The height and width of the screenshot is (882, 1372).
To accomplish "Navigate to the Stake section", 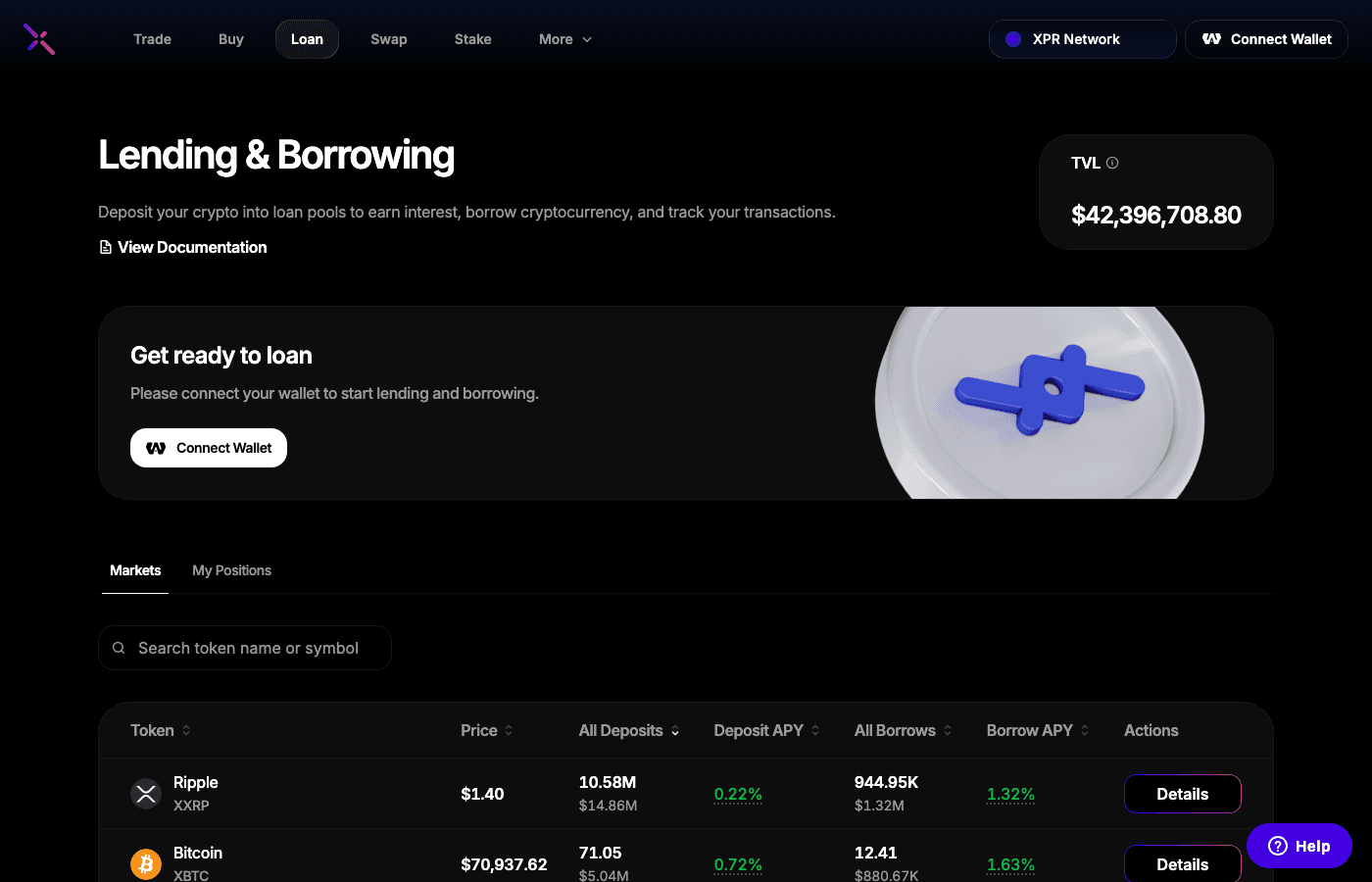I will click(x=472, y=39).
